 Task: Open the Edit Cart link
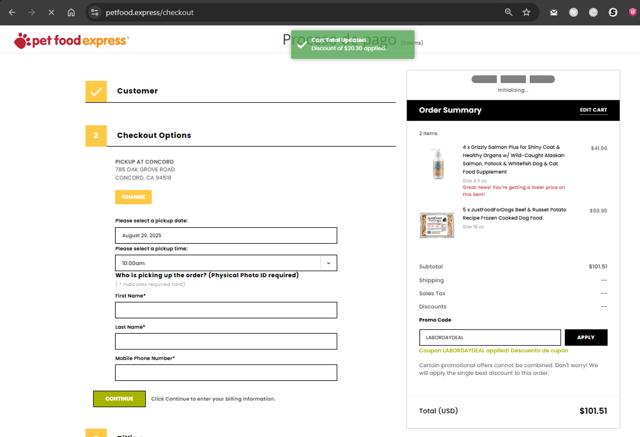coord(593,110)
